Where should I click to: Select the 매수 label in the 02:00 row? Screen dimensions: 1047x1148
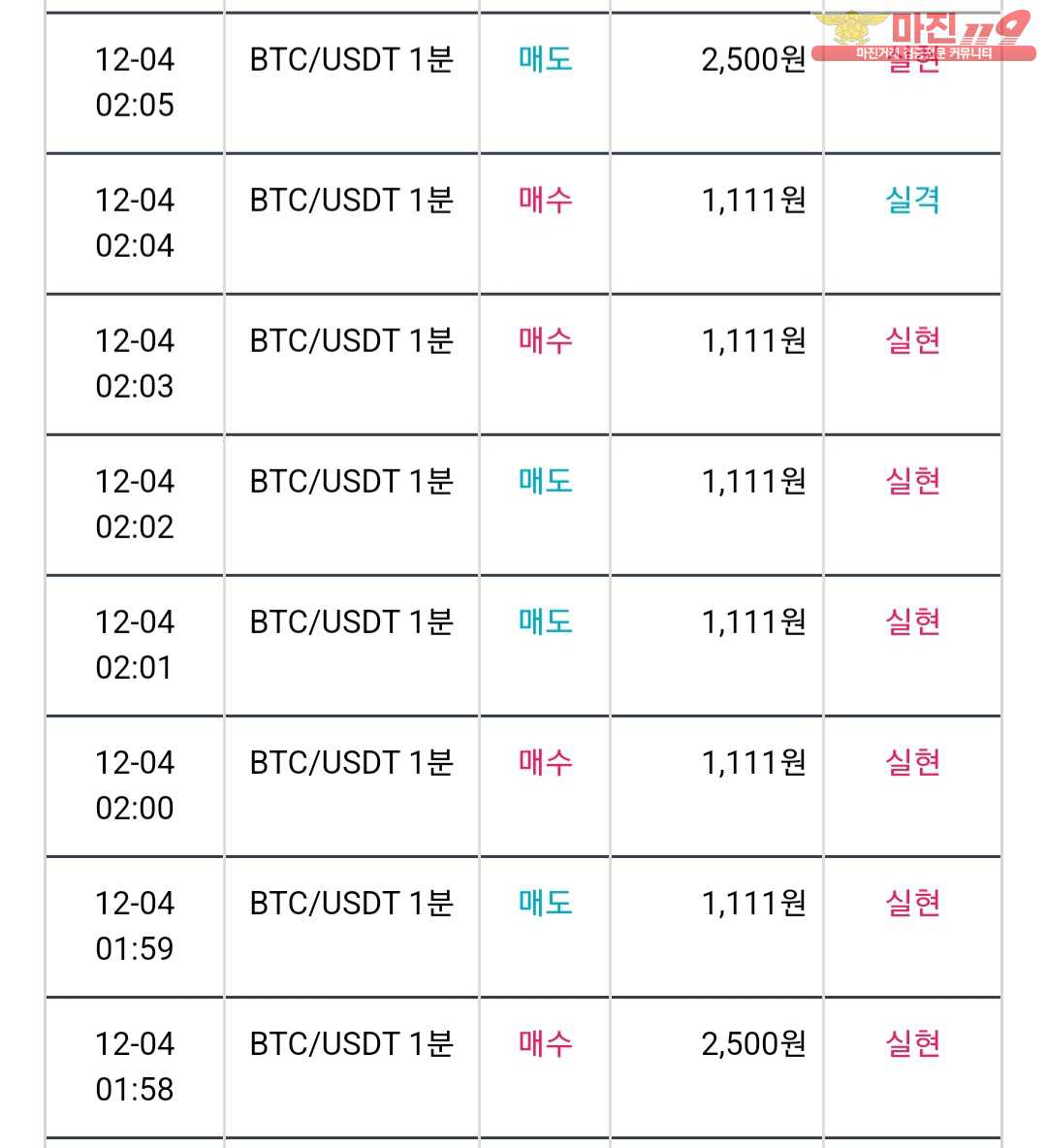[x=546, y=762]
